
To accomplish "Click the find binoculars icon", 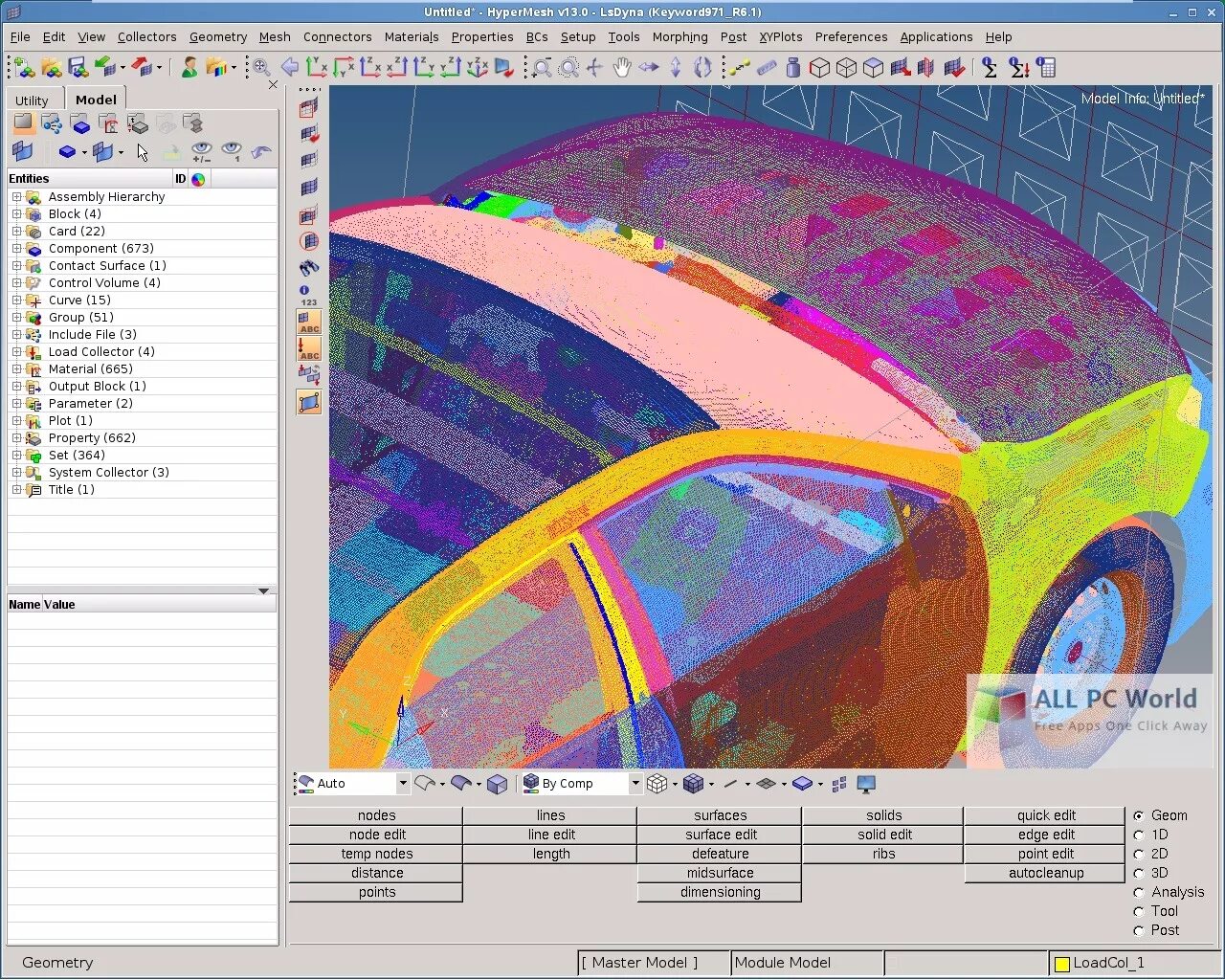I will (x=308, y=268).
